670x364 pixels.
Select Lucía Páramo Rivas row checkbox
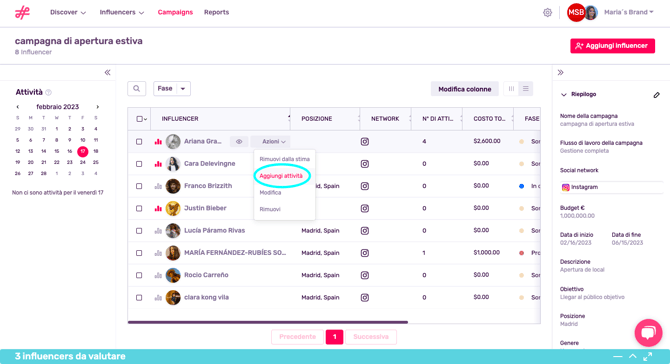(x=139, y=231)
